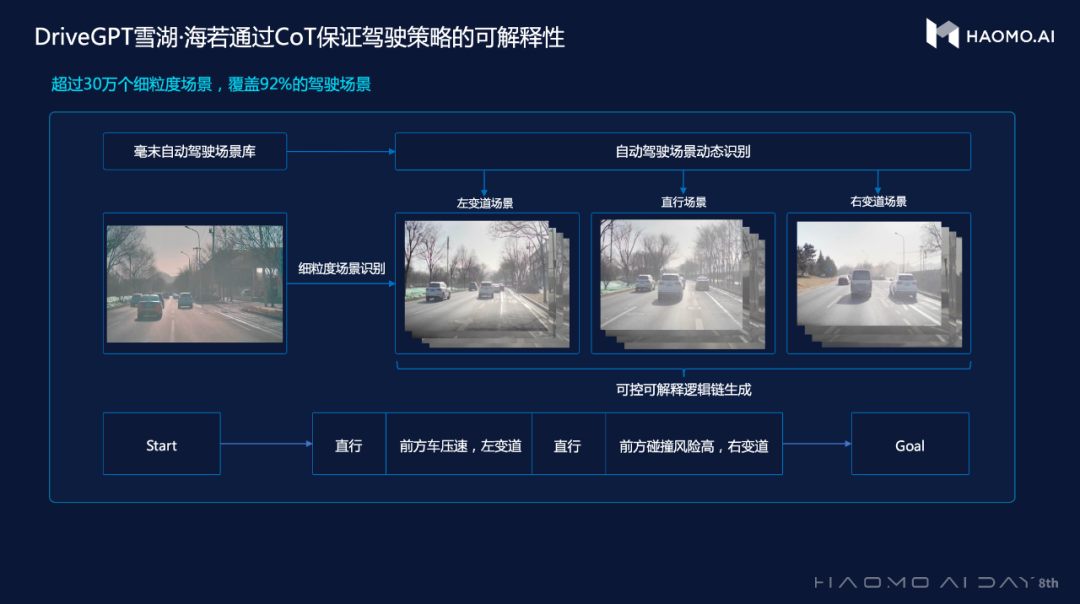The width and height of the screenshot is (1080, 604).
Task: Click the 可控可解释逻辑链生成 caption
Action: point(683,390)
